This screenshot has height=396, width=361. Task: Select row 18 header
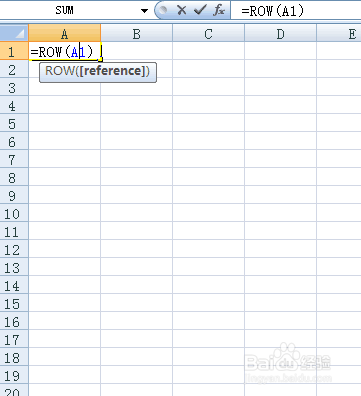14,357
